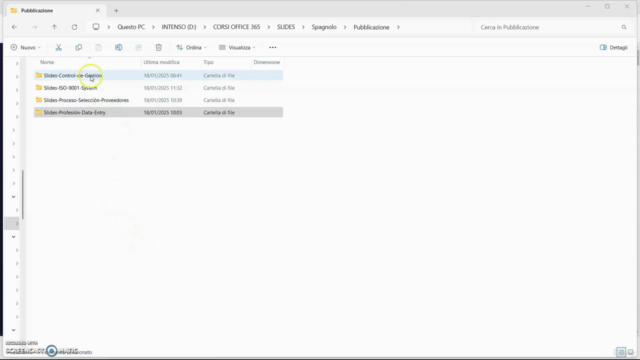Go back with the left arrow
This screenshot has height=360, width=640.
click(x=15, y=27)
